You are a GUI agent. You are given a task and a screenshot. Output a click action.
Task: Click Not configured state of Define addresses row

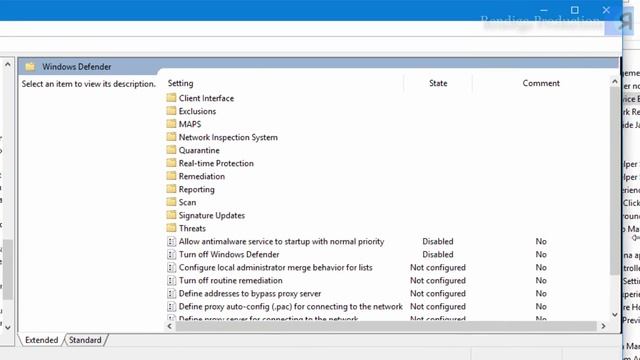[x=438, y=294]
